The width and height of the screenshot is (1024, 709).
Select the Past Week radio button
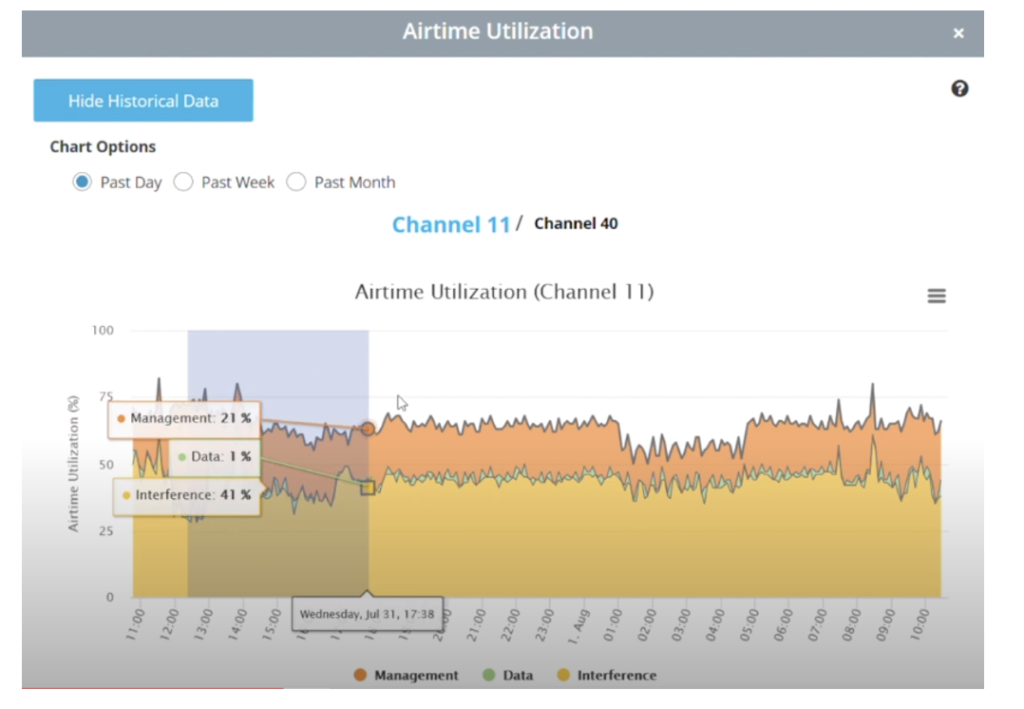(x=183, y=182)
